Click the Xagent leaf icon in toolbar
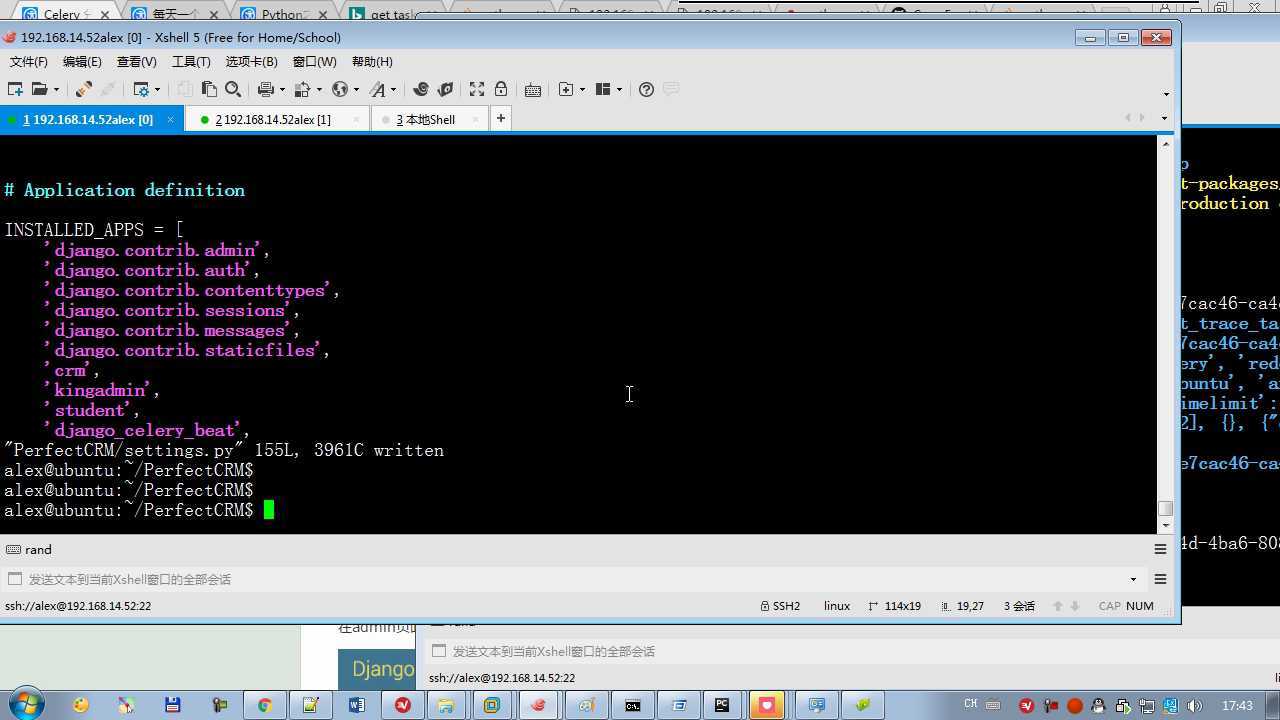The image size is (1280, 720). tap(445, 89)
